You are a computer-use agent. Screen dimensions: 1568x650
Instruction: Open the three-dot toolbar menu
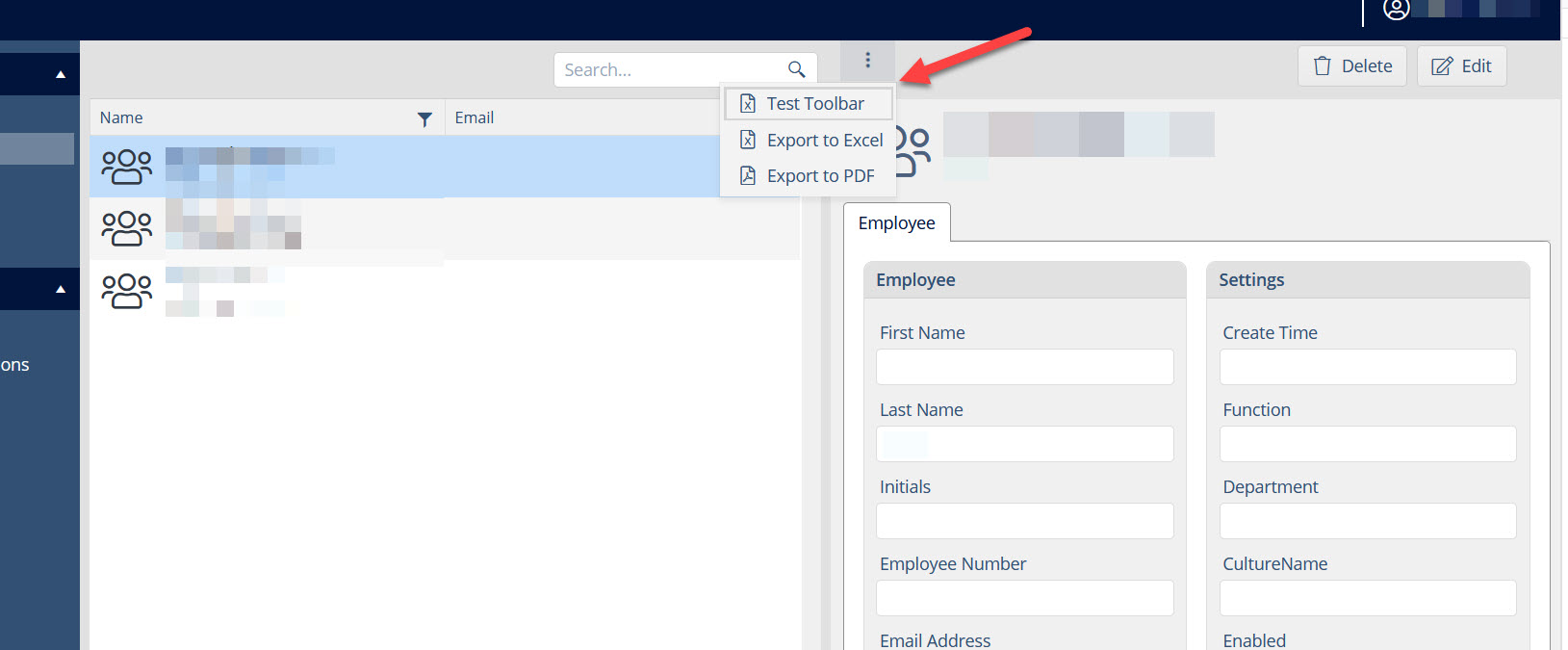[867, 61]
